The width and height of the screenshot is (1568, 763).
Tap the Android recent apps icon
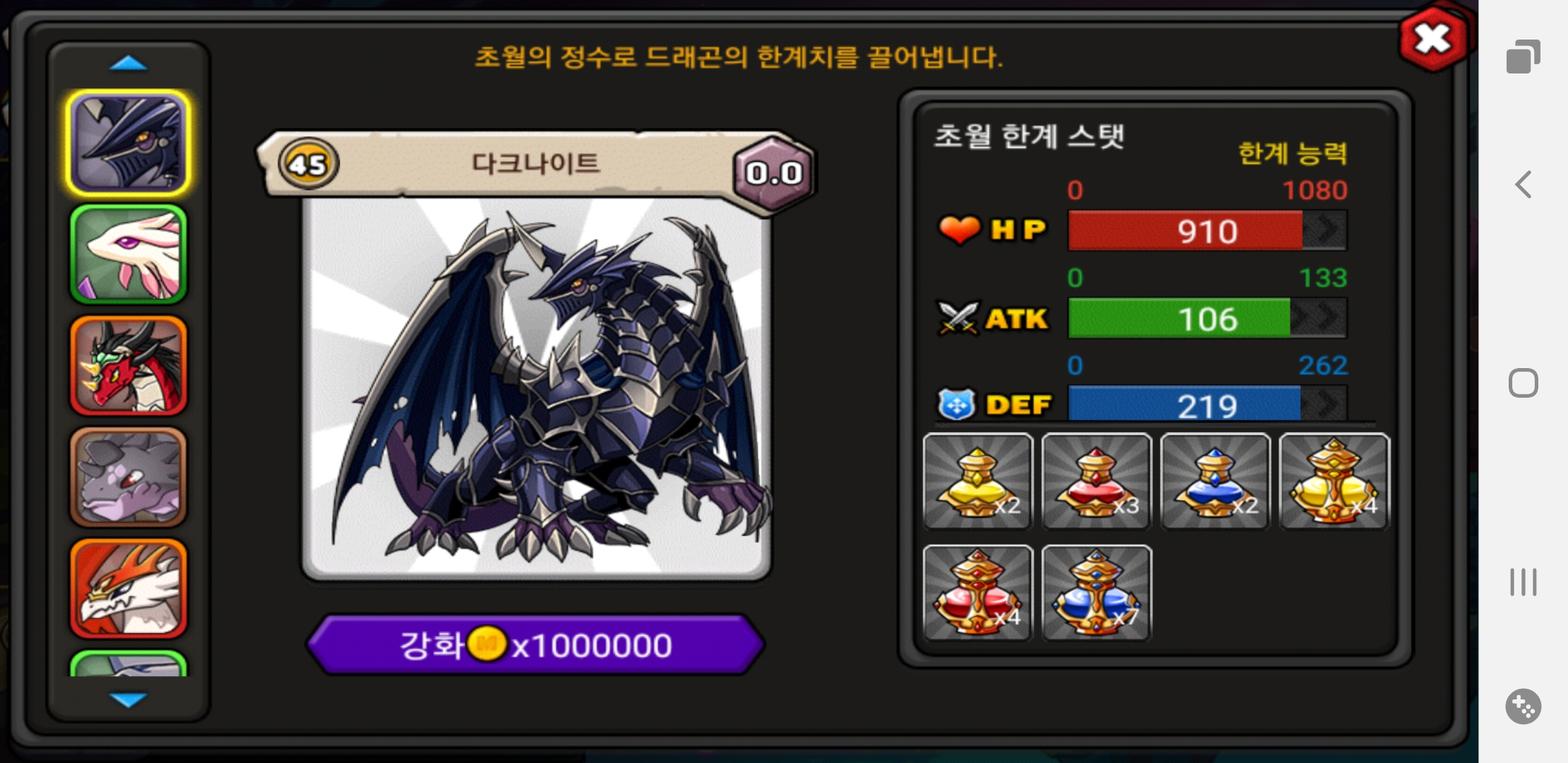tap(1524, 582)
